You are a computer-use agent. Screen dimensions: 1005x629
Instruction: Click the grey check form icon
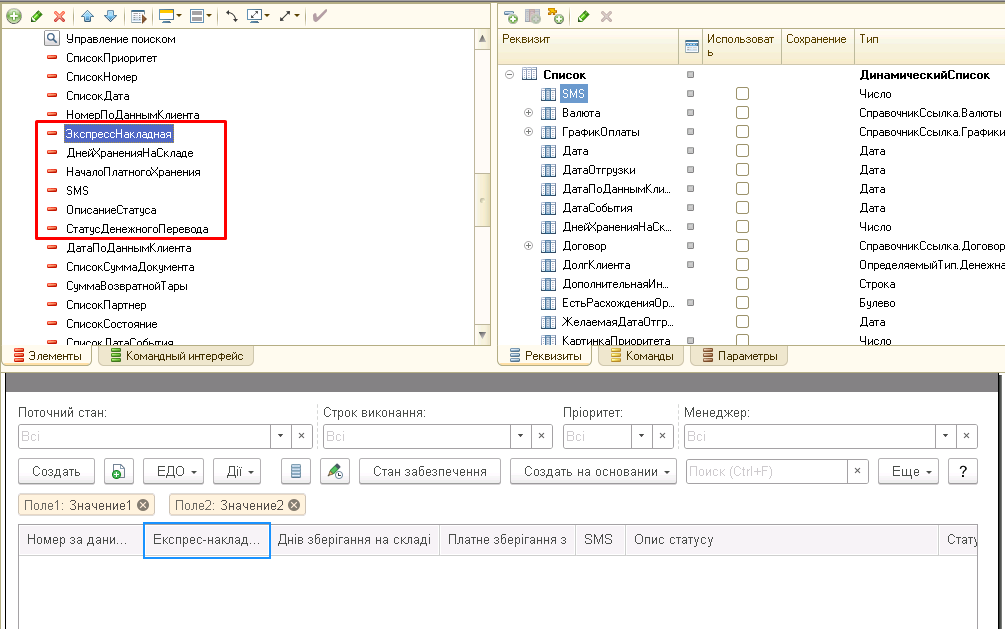click(x=320, y=16)
